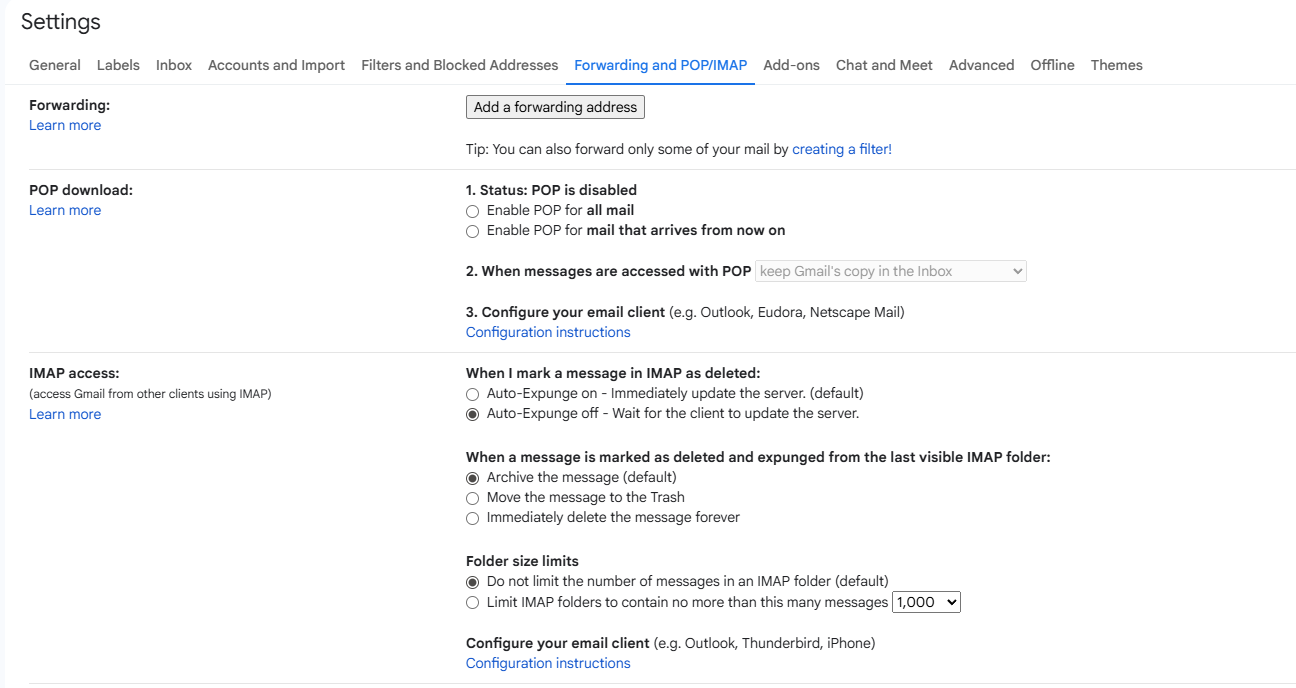Click the Add a forwarding address button

(x=555, y=107)
